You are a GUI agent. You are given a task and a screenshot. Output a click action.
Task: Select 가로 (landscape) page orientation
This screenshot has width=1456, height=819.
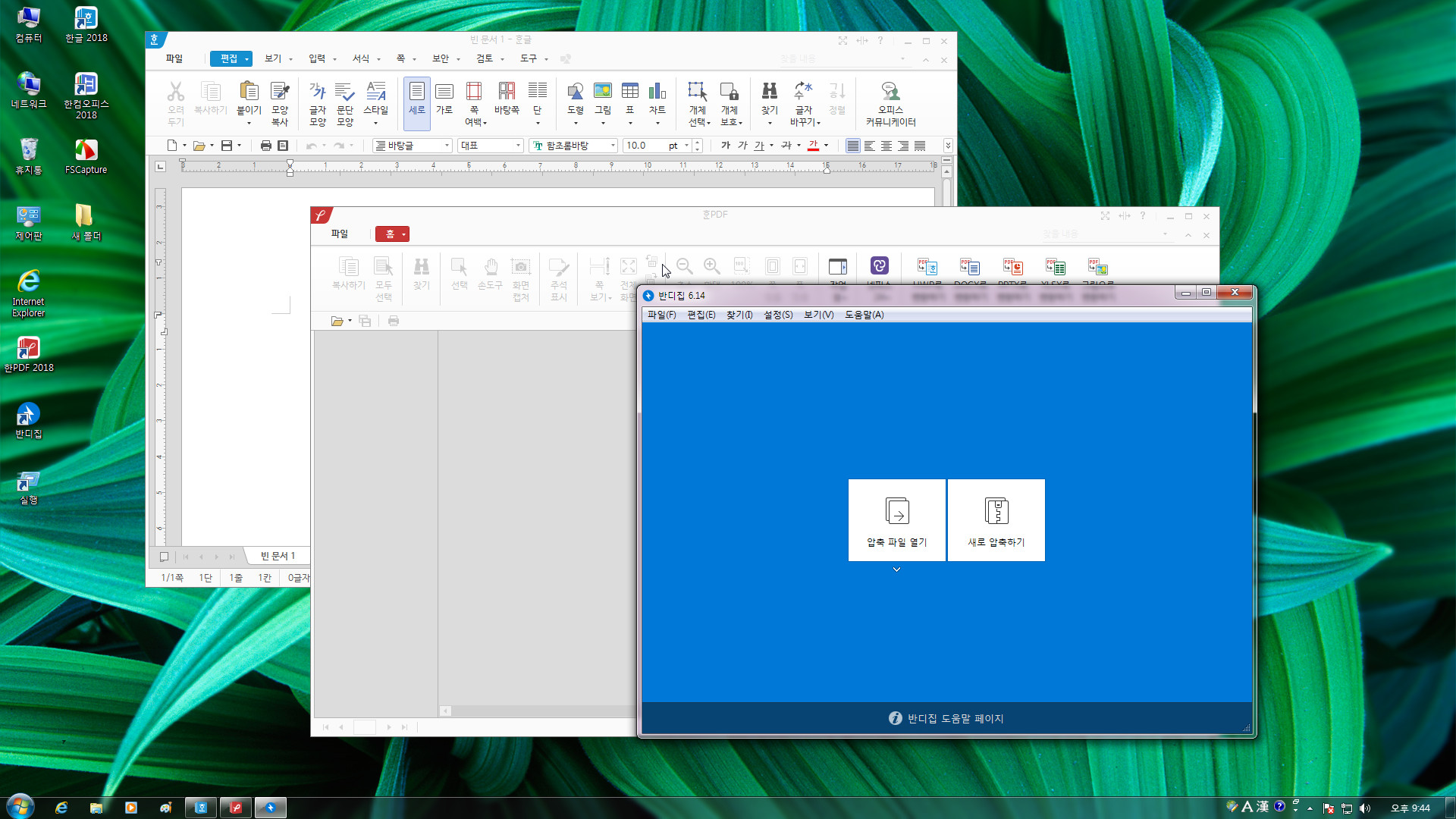click(x=444, y=99)
